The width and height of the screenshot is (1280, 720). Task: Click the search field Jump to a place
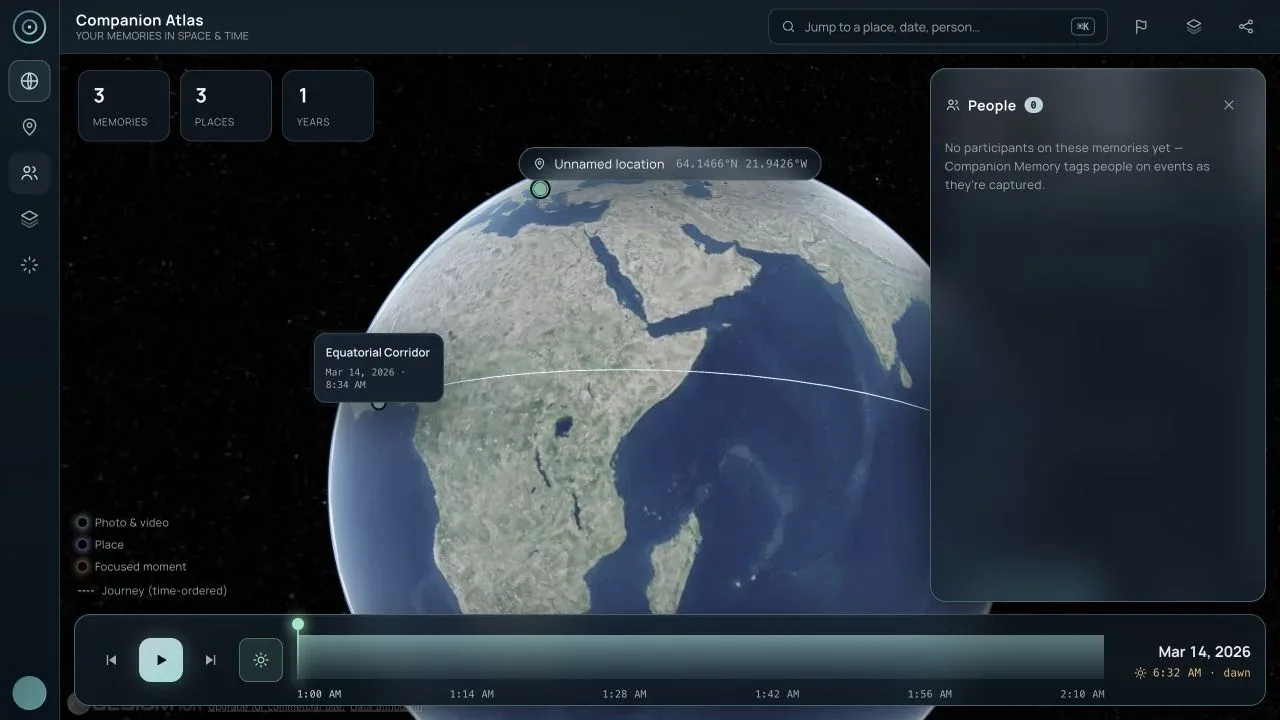[937, 27]
